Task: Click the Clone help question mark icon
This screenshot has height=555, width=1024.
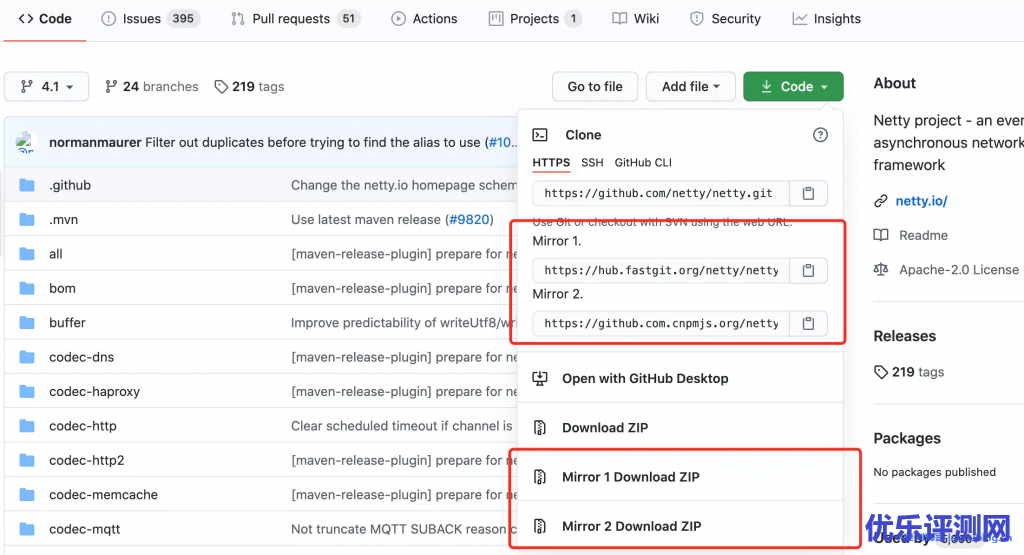Action: tap(820, 135)
